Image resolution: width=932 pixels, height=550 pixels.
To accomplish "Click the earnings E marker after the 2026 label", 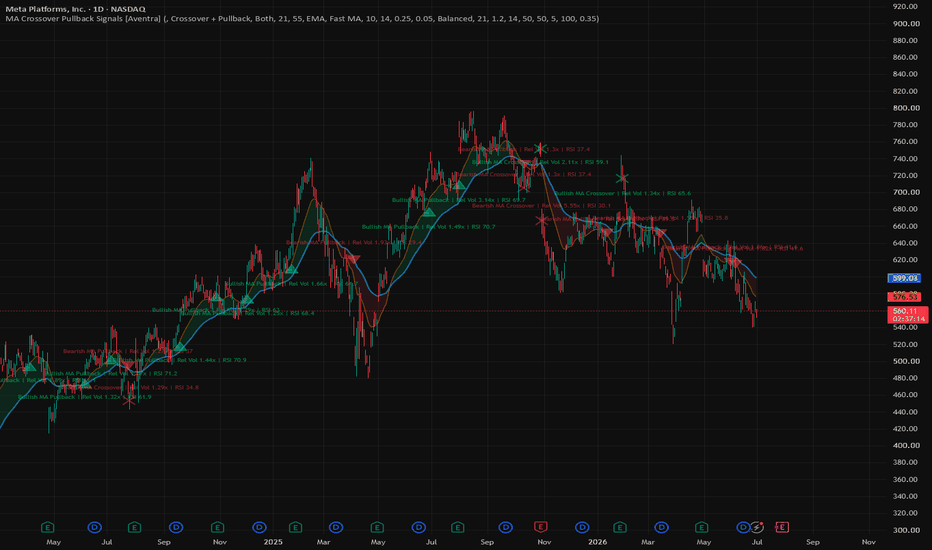I will point(620,527).
